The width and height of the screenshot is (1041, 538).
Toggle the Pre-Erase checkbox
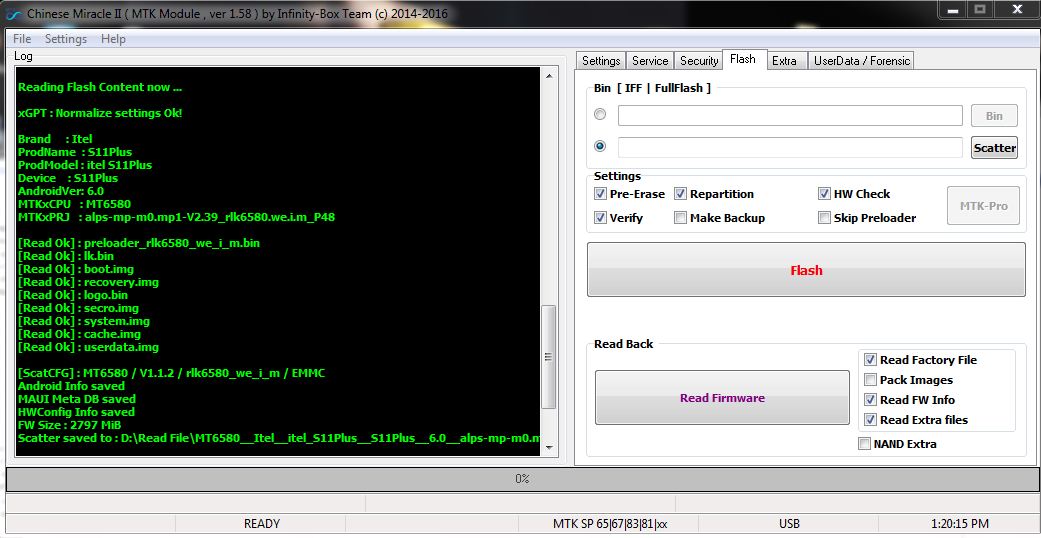pyautogui.click(x=600, y=194)
